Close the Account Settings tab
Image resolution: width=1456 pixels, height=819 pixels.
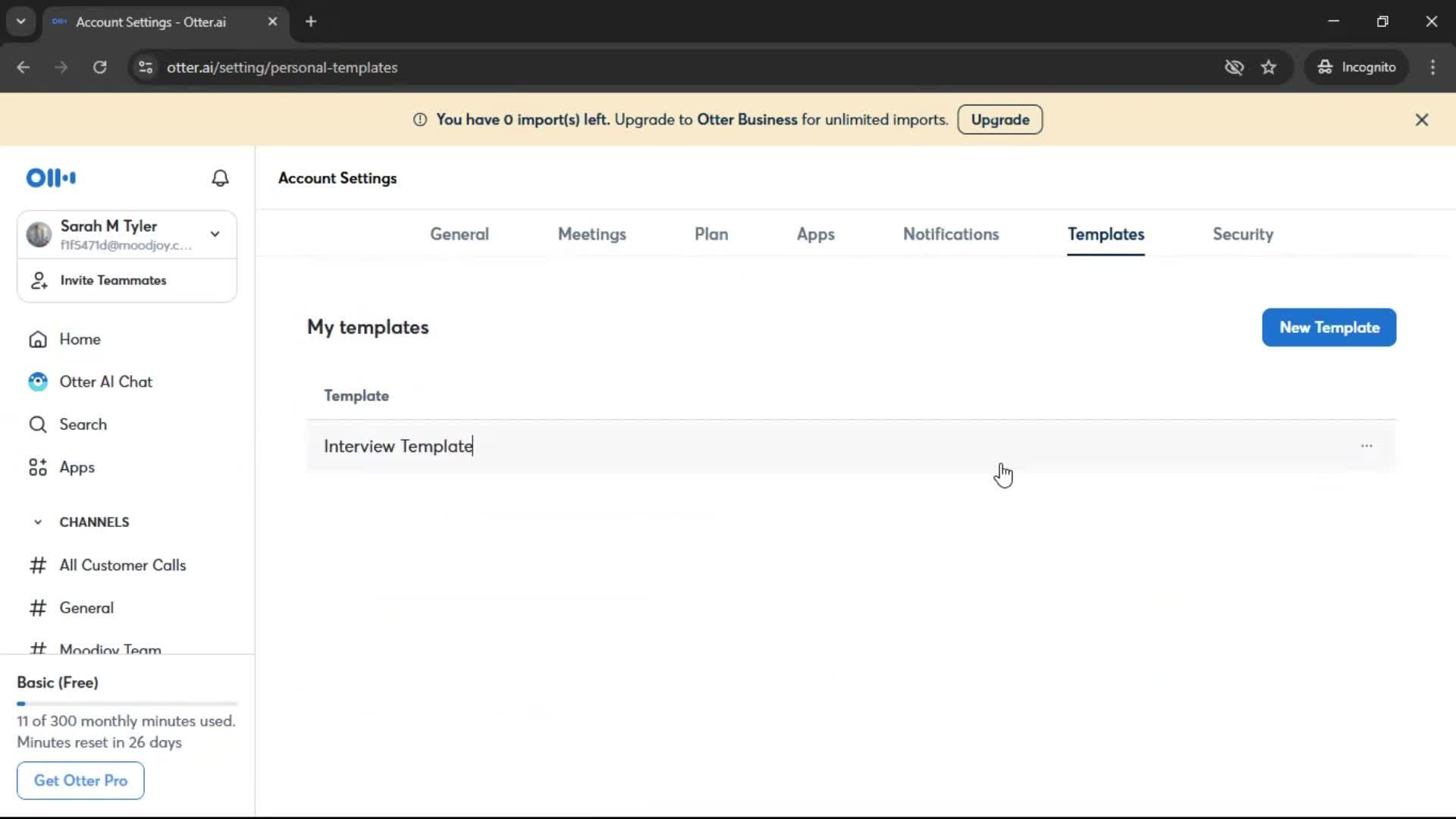272,21
